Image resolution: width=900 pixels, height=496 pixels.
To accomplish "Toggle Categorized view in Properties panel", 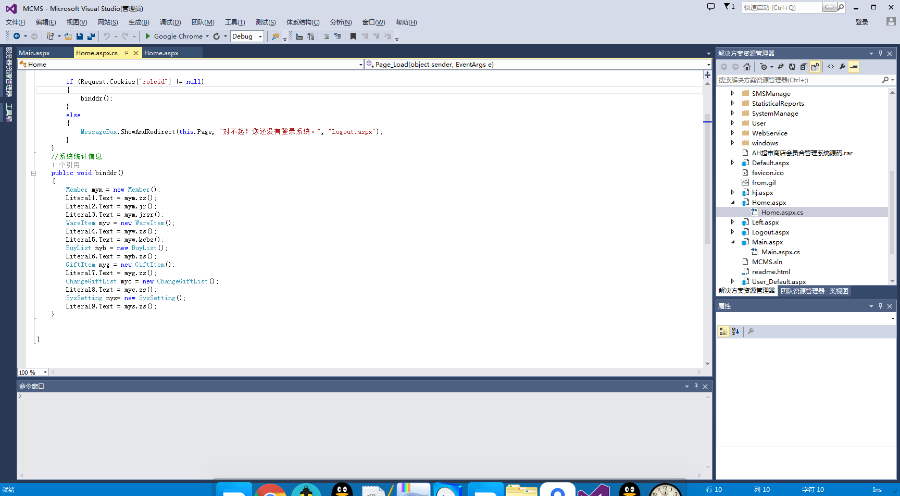I will tap(724, 331).
